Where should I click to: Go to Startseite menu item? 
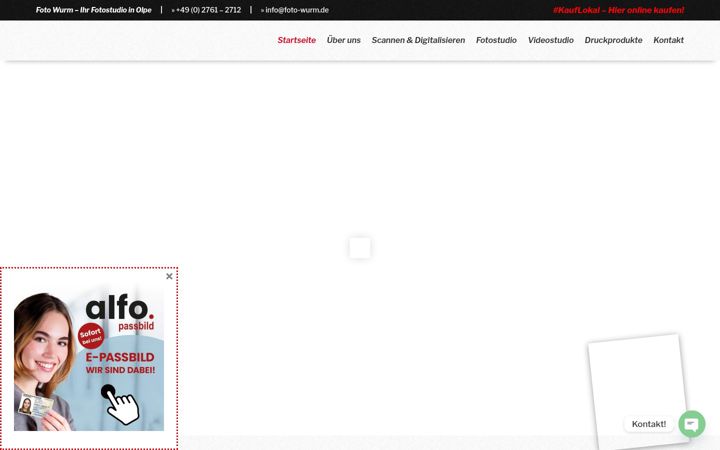point(296,40)
